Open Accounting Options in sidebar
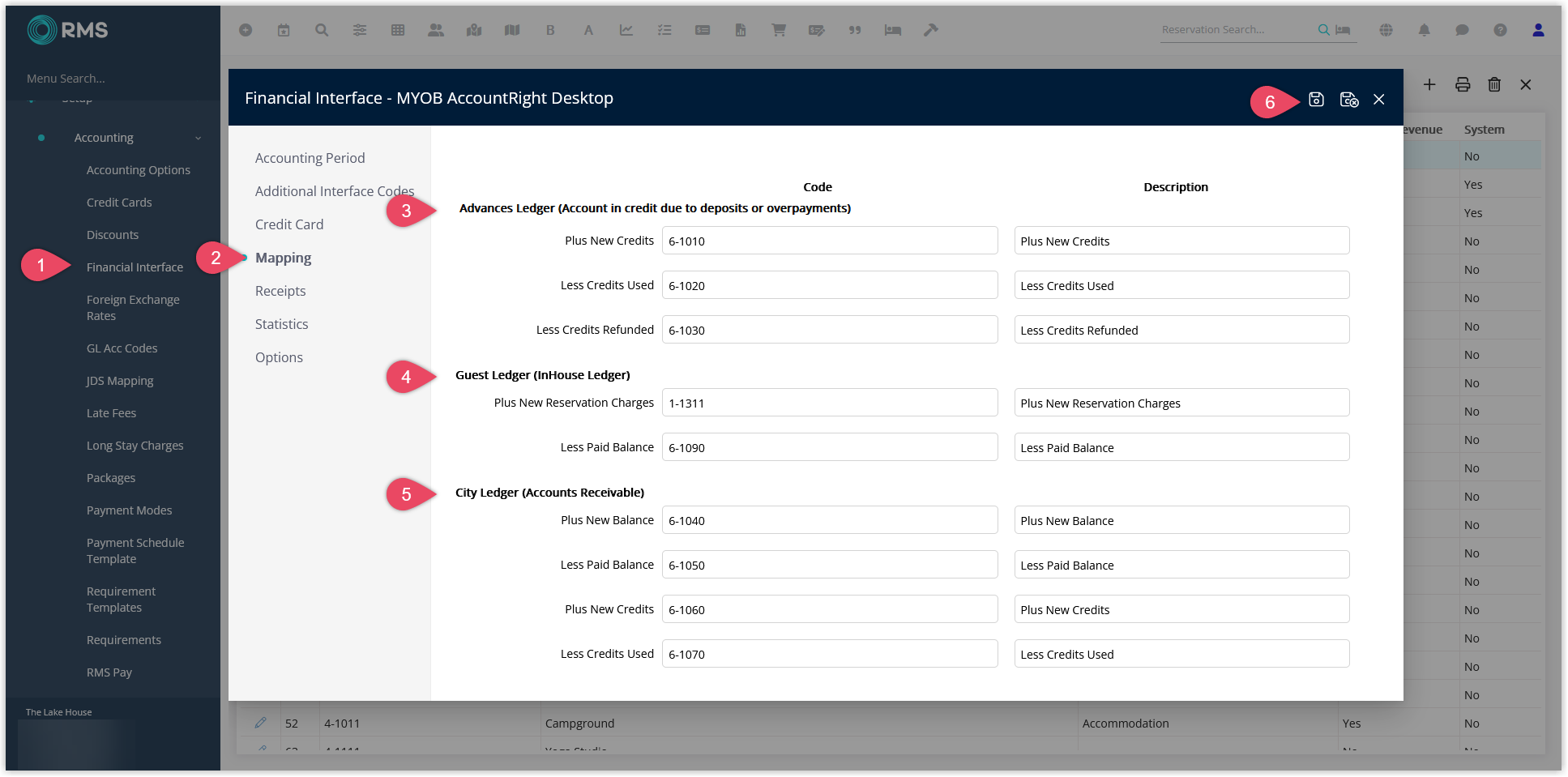 click(139, 170)
